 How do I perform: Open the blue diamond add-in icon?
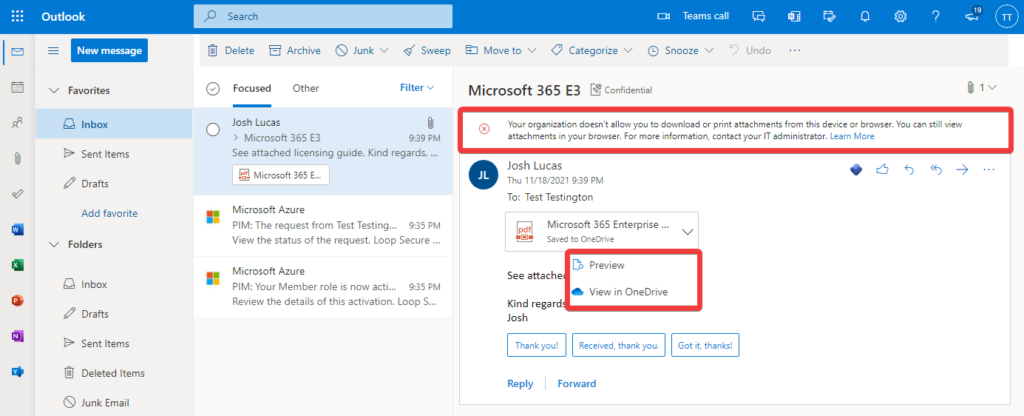(856, 170)
